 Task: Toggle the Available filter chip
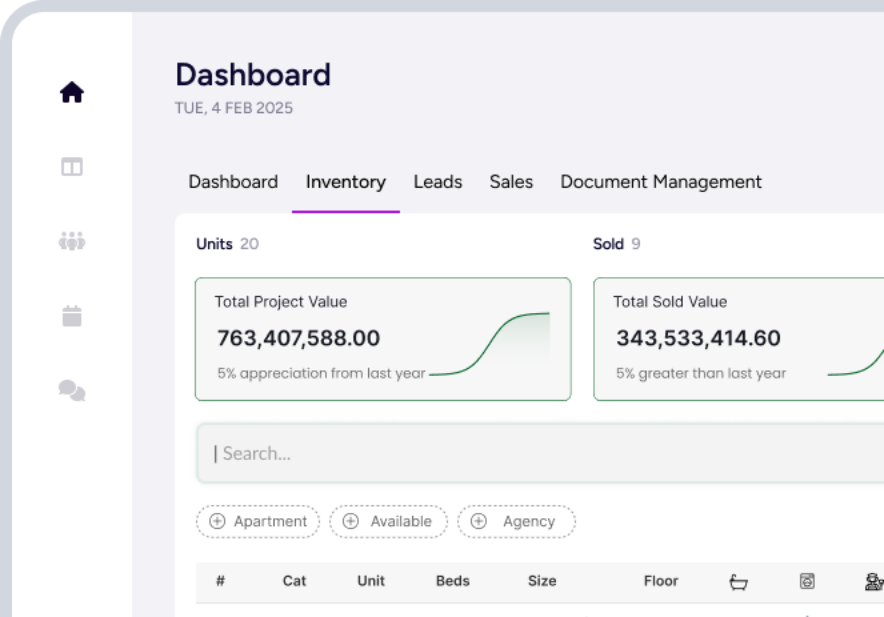[x=388, y=521]
